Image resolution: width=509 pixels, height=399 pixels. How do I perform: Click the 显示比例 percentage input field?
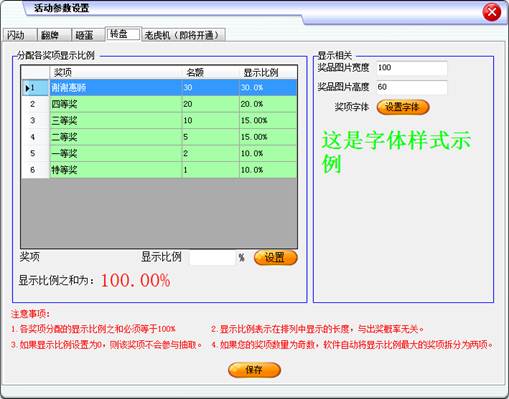[212, 258]
